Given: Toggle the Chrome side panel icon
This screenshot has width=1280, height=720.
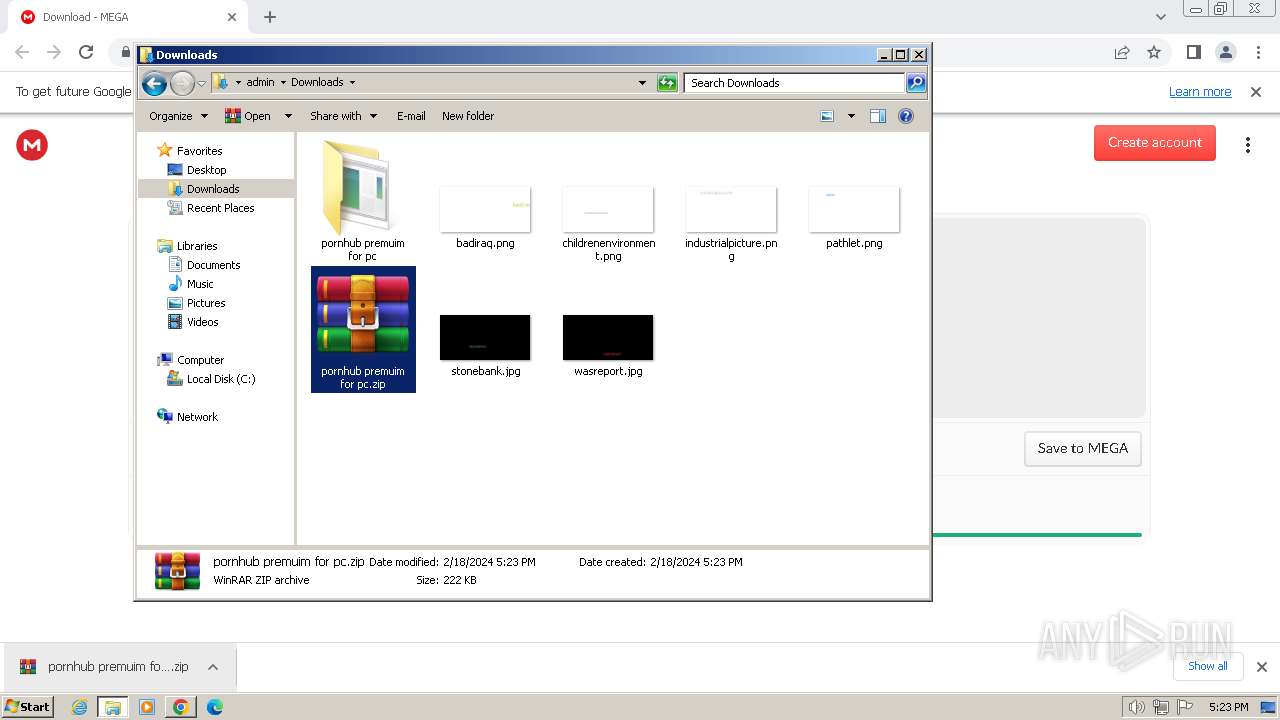Looking at the screenshot, I should [x=1193, y=52].
